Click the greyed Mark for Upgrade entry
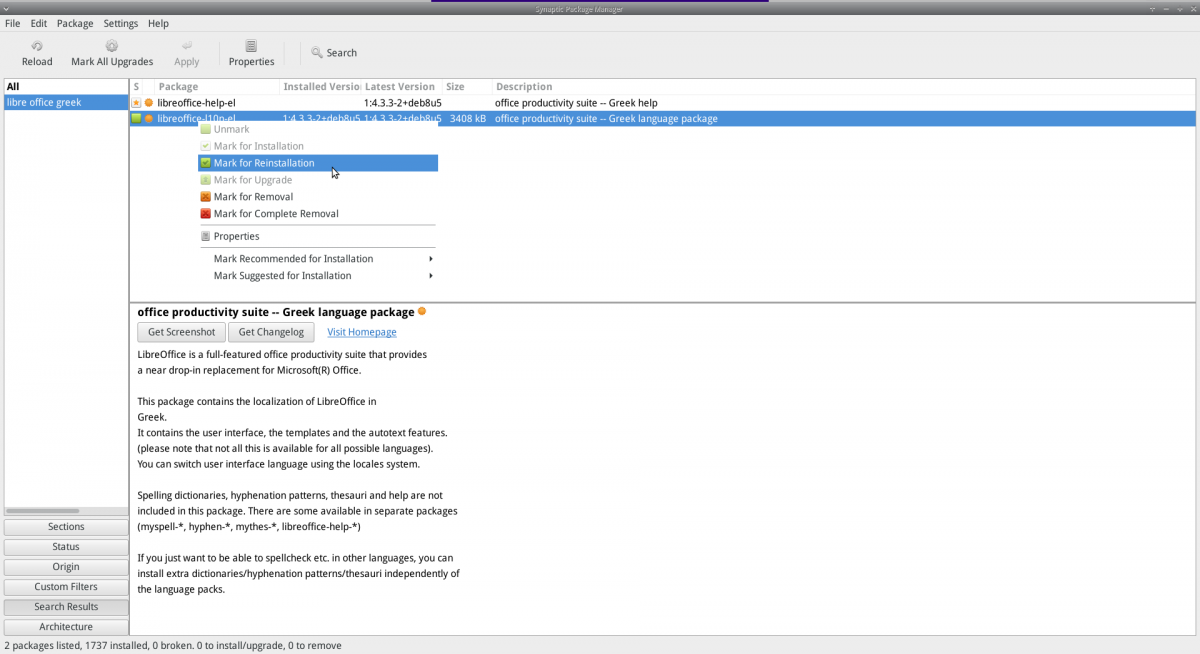This screenshot has width=1200, height=654. coord(318,180)
